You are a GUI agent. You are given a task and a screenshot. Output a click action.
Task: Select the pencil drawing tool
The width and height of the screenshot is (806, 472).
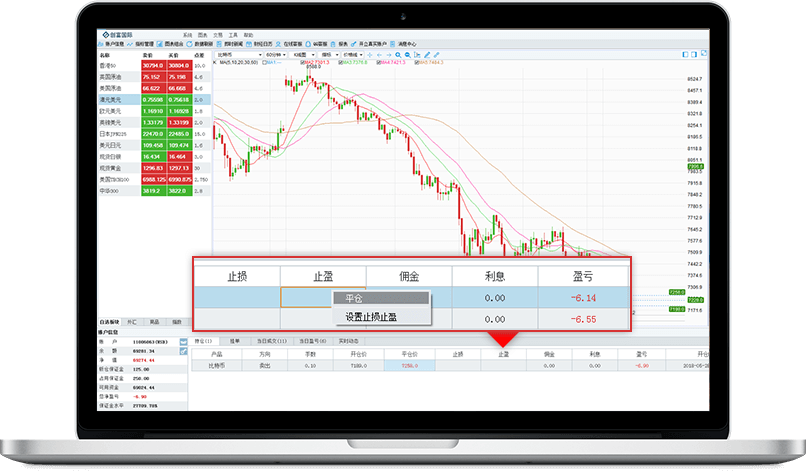pyautogui.click(x=426, y=54)
